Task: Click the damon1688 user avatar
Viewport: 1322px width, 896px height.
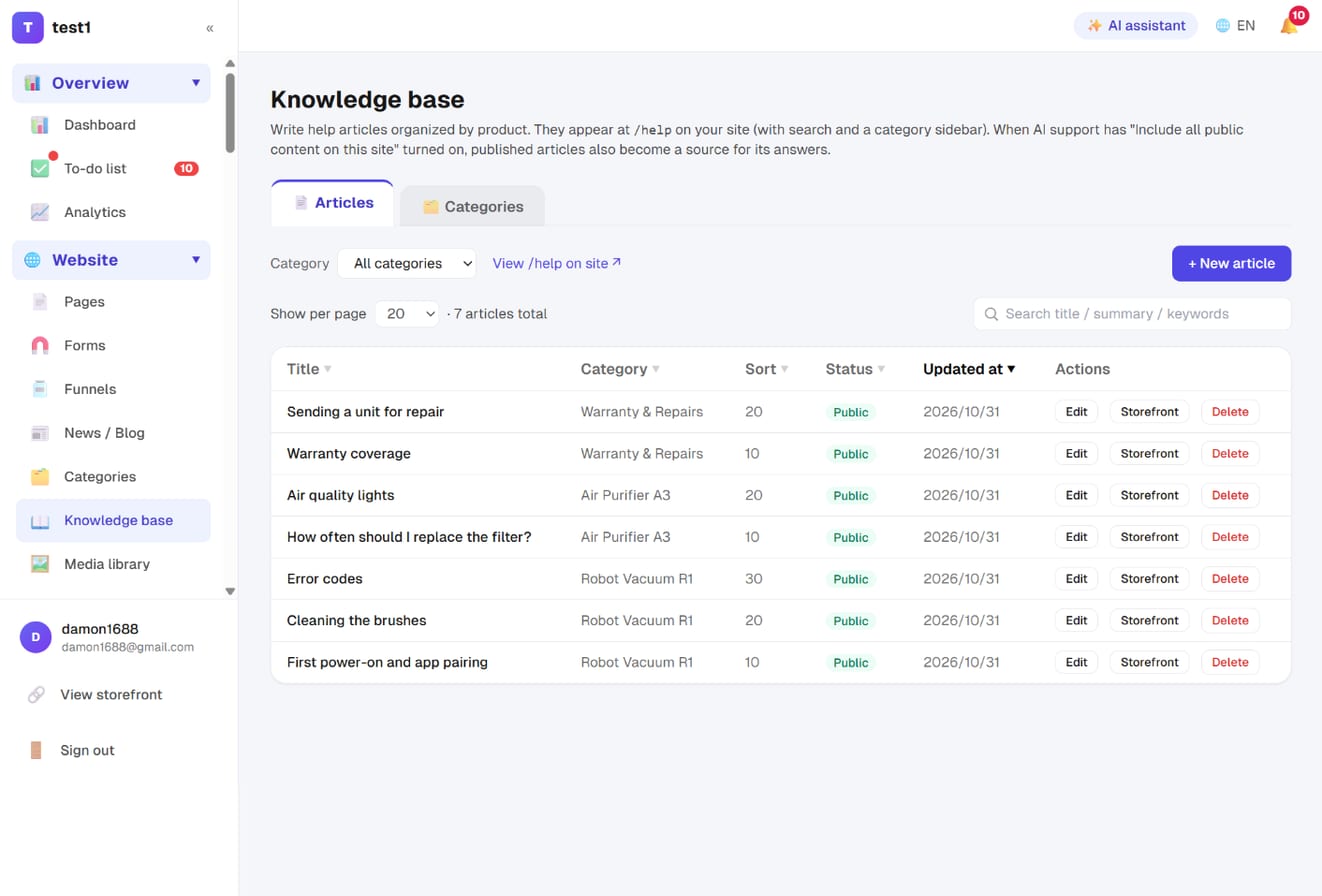Action: click(x=36, y=637)
